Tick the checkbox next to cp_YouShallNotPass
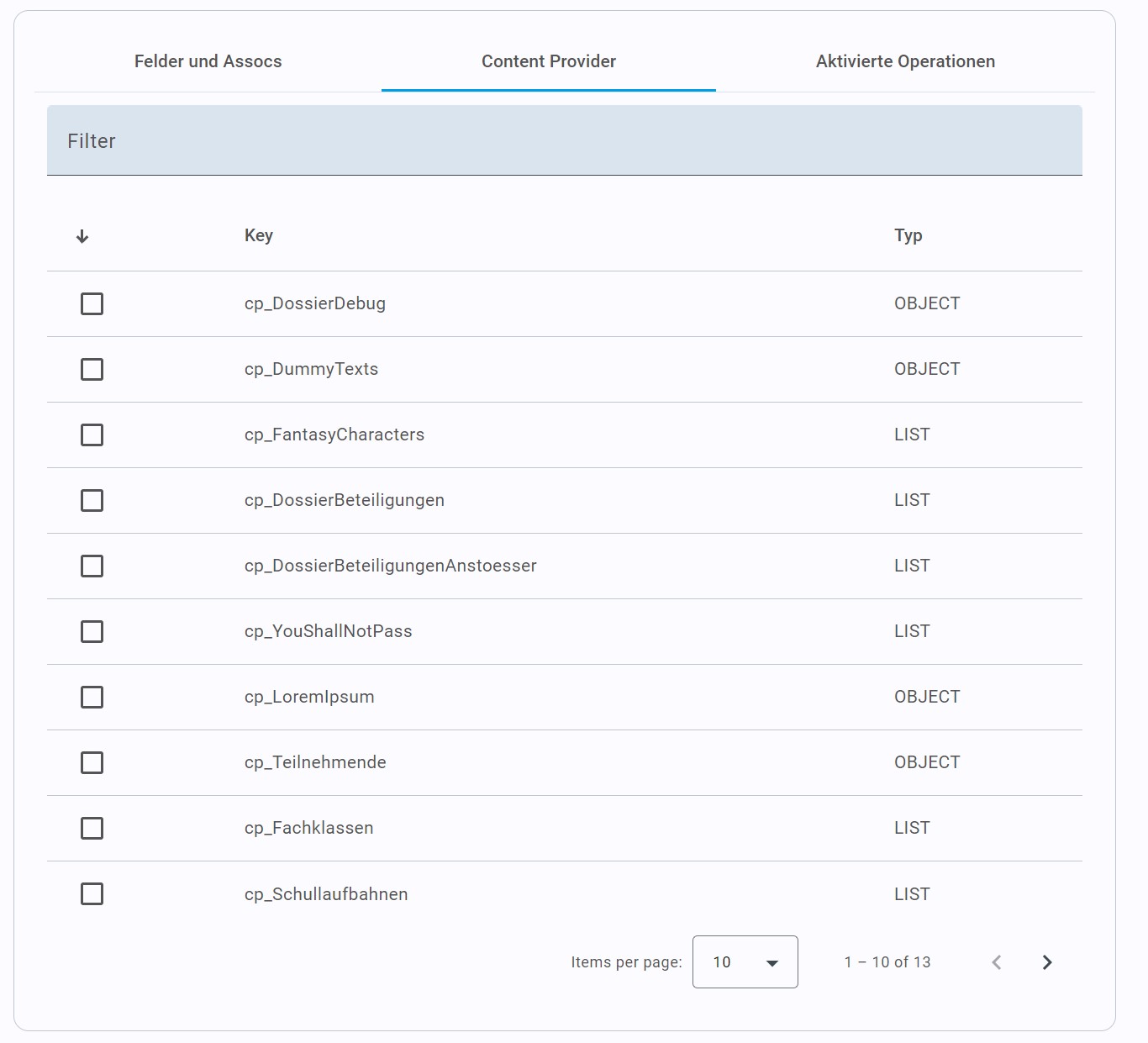The image size is (1148, 1043). click(92, 631)
